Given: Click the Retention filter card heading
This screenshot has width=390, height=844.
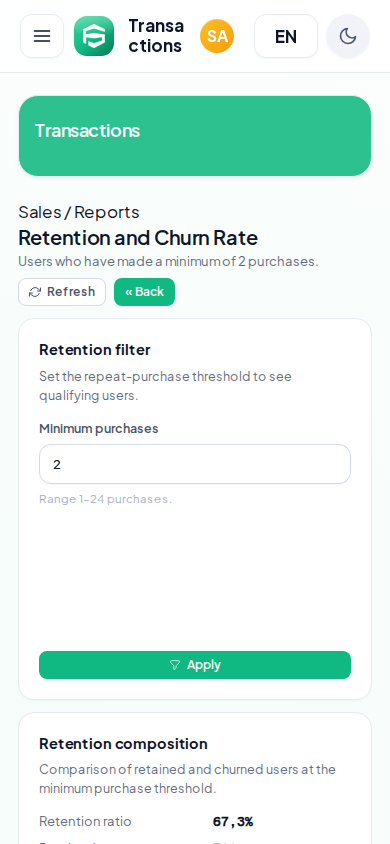Looking at the screenshot, I should click(x=95, y=350).
